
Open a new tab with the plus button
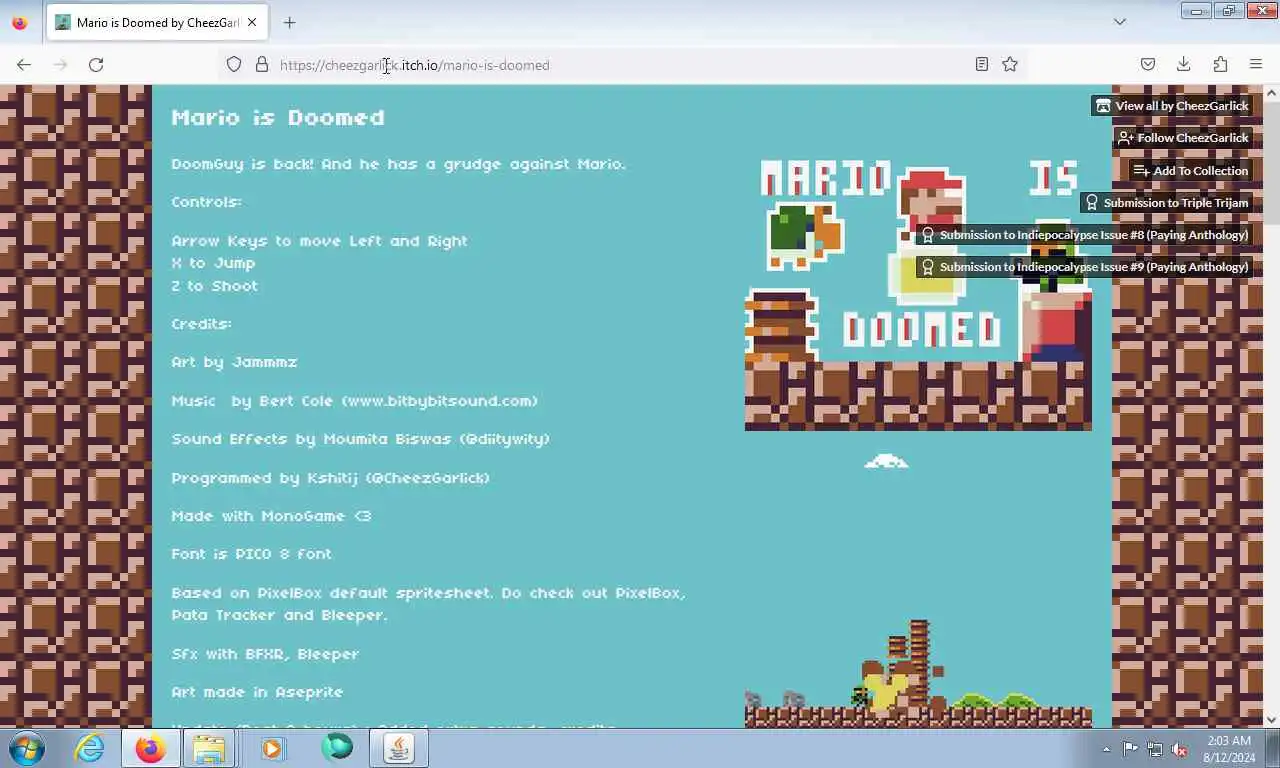click(289, 22)
